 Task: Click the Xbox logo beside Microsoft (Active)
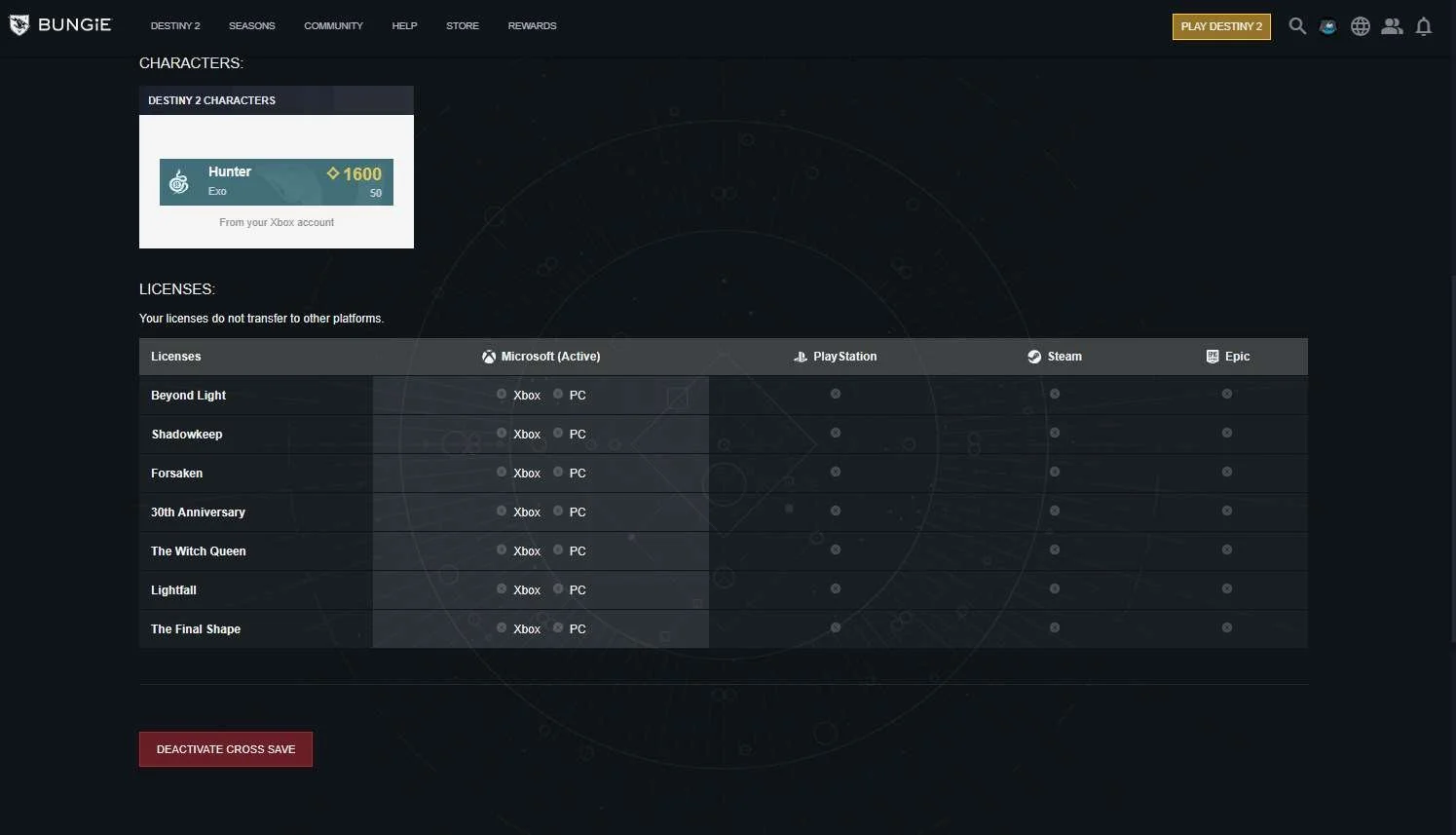[x=489, y=357]
